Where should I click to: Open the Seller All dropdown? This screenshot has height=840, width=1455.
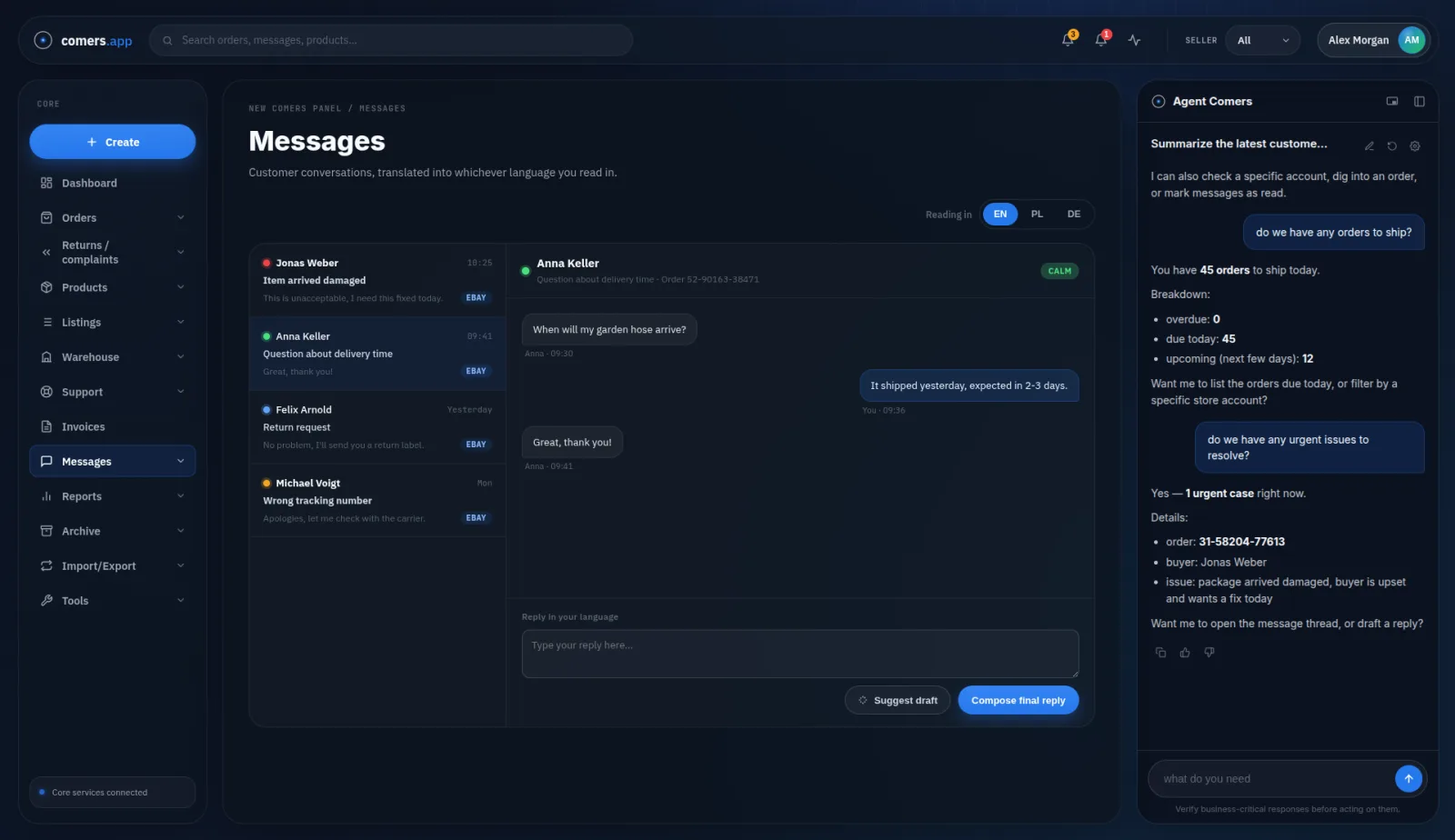1263,40
